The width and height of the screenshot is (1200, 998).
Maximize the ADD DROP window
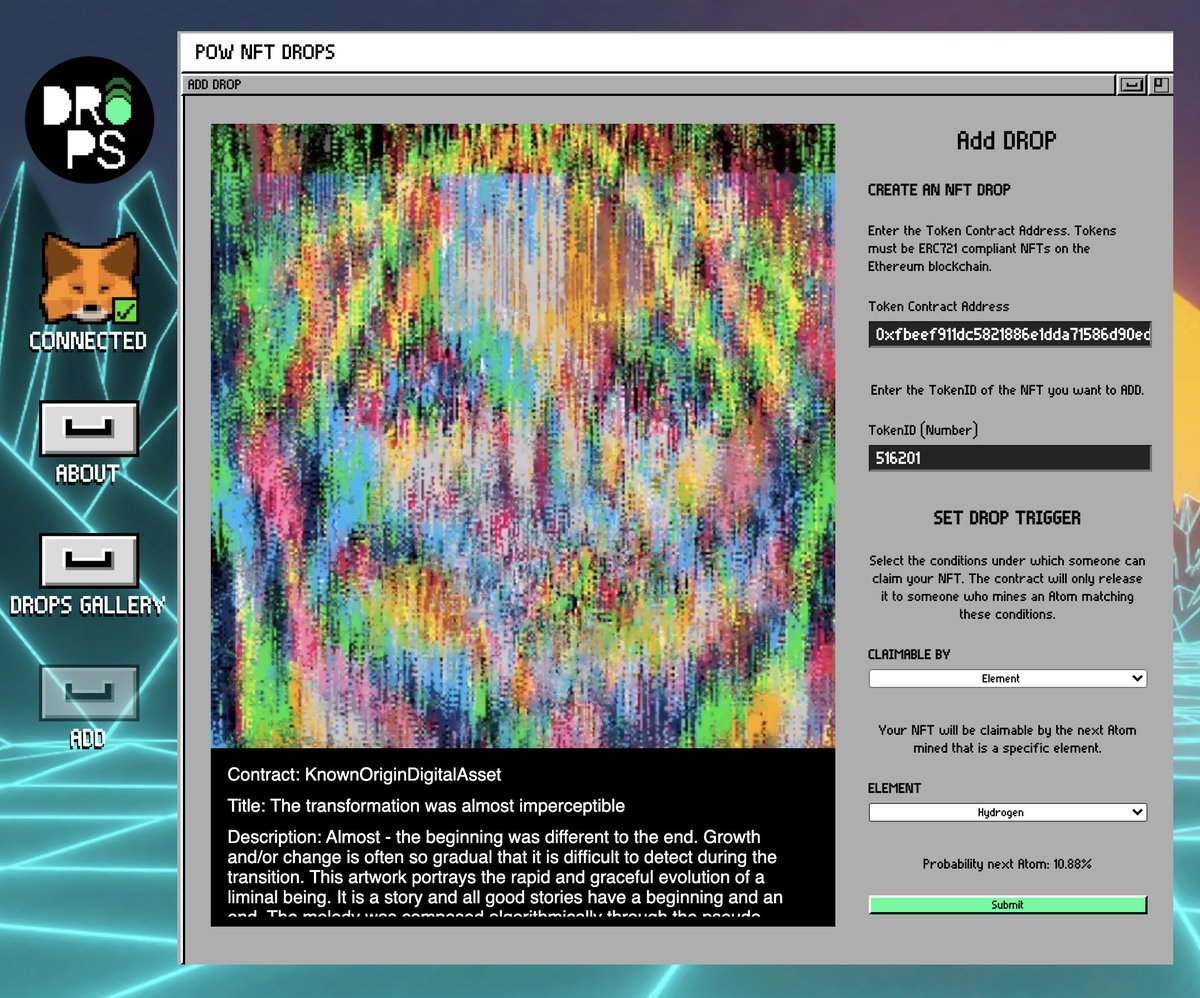pos(1160,85)
